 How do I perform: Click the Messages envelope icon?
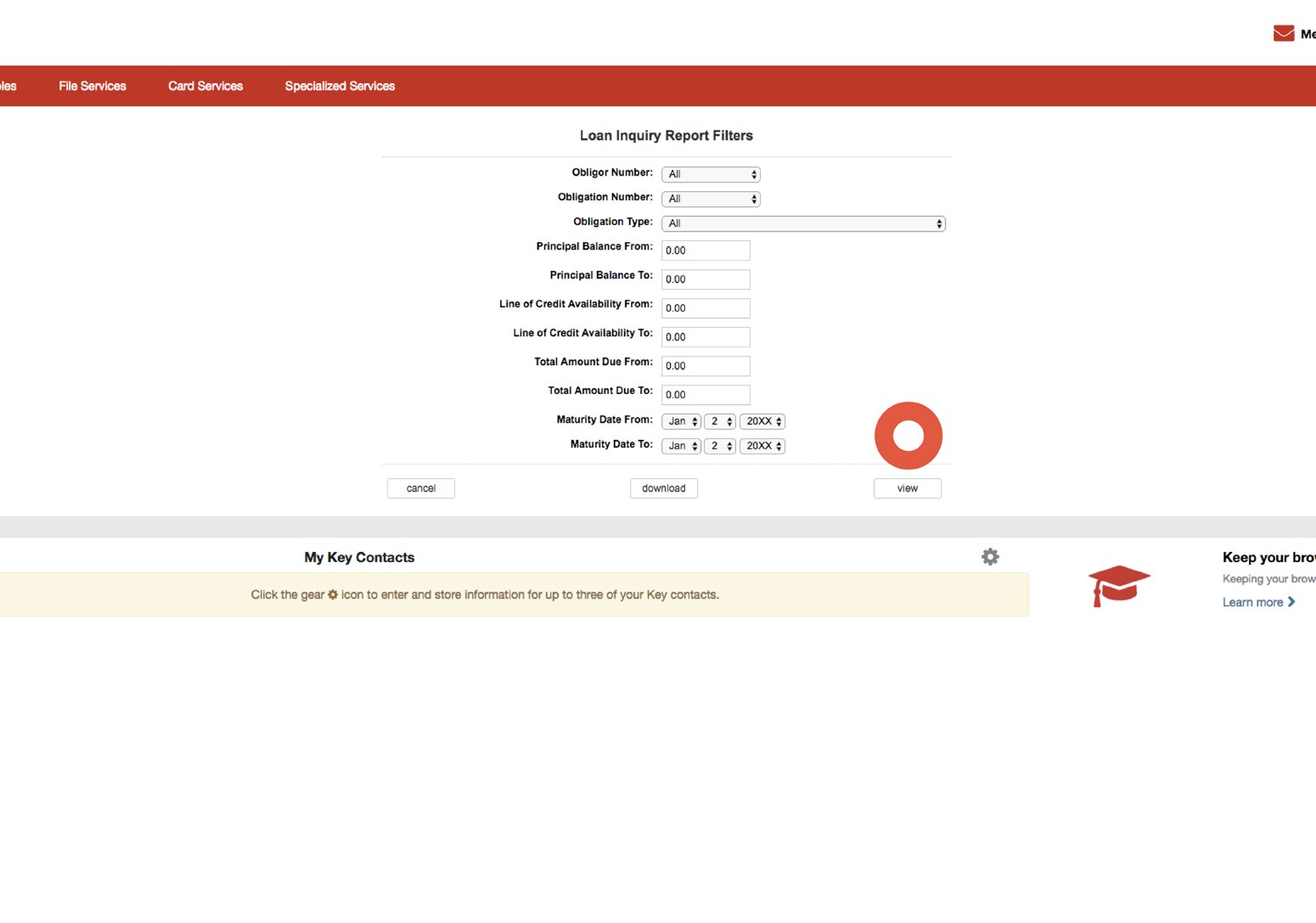1282,32
